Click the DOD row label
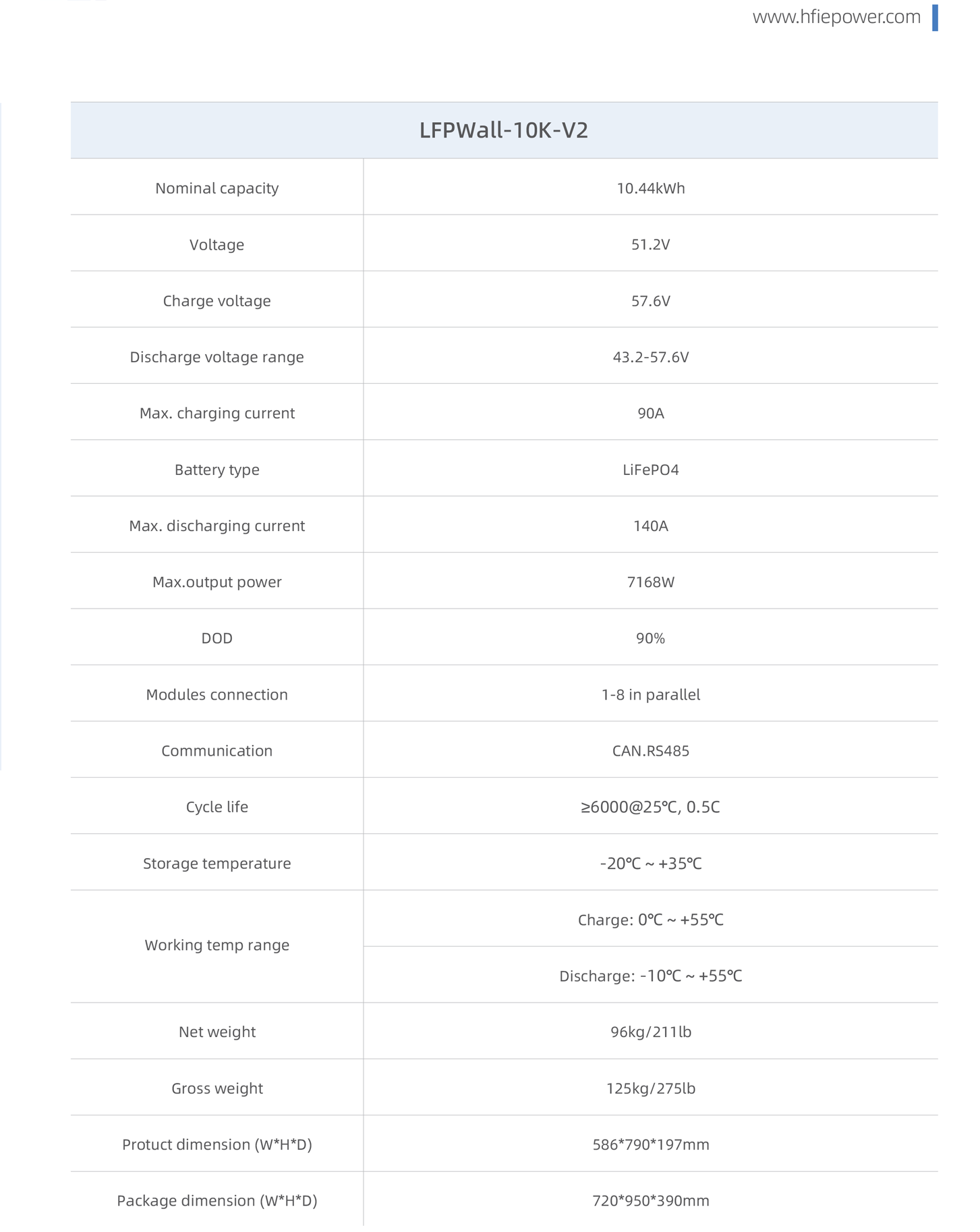The image size is (980, 1232). pos(217,638)
